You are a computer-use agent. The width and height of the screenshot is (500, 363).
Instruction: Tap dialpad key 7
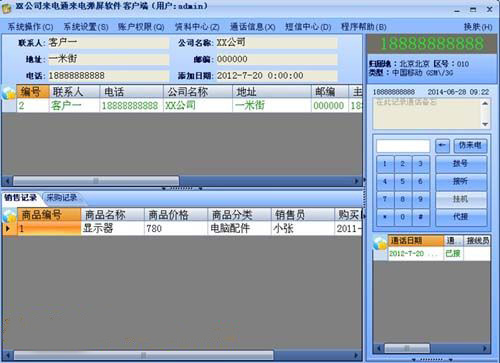pyautogui.click(x=385, y=199)
